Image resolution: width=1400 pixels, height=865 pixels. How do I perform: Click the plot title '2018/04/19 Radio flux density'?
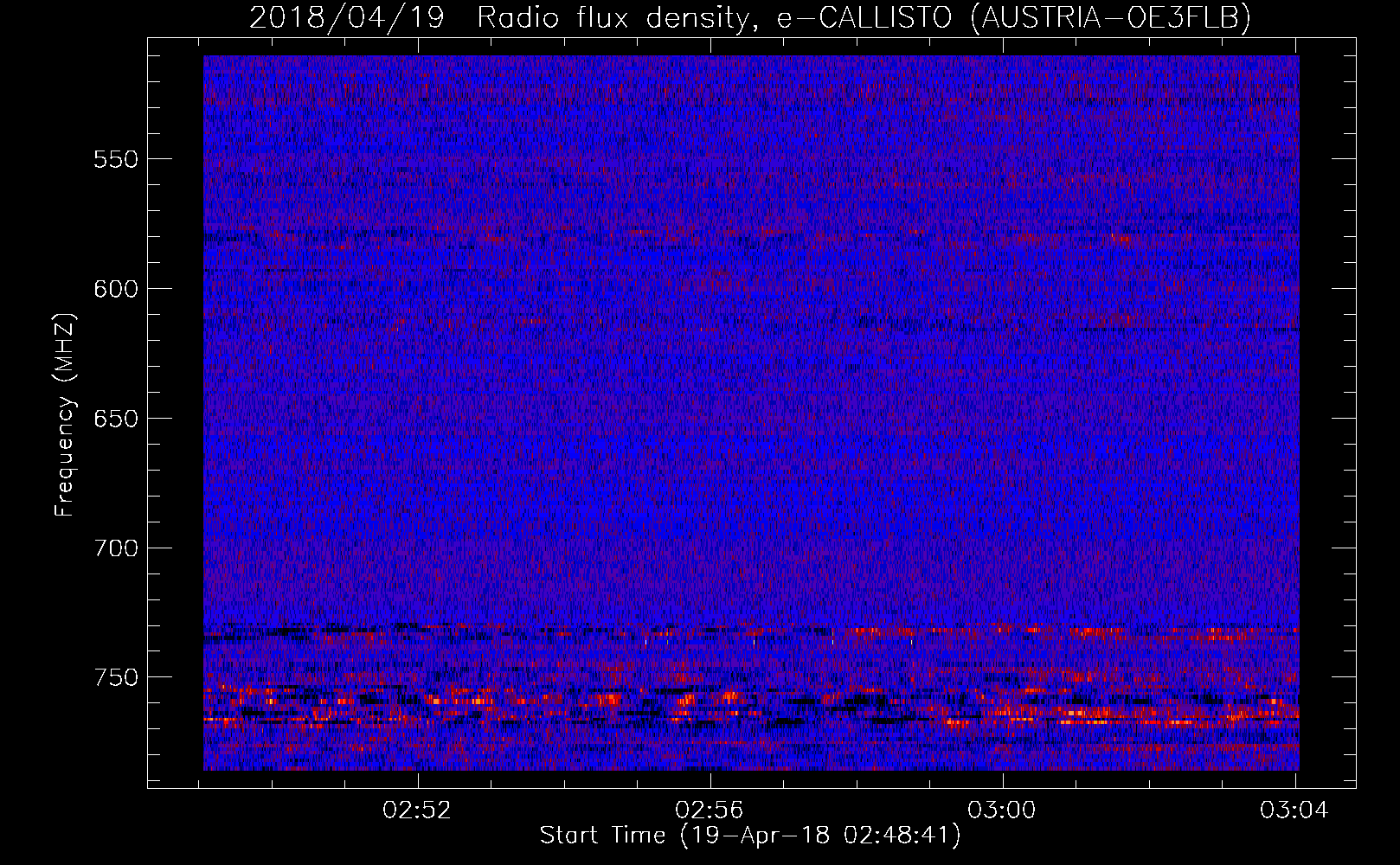[x=750, y=17]
